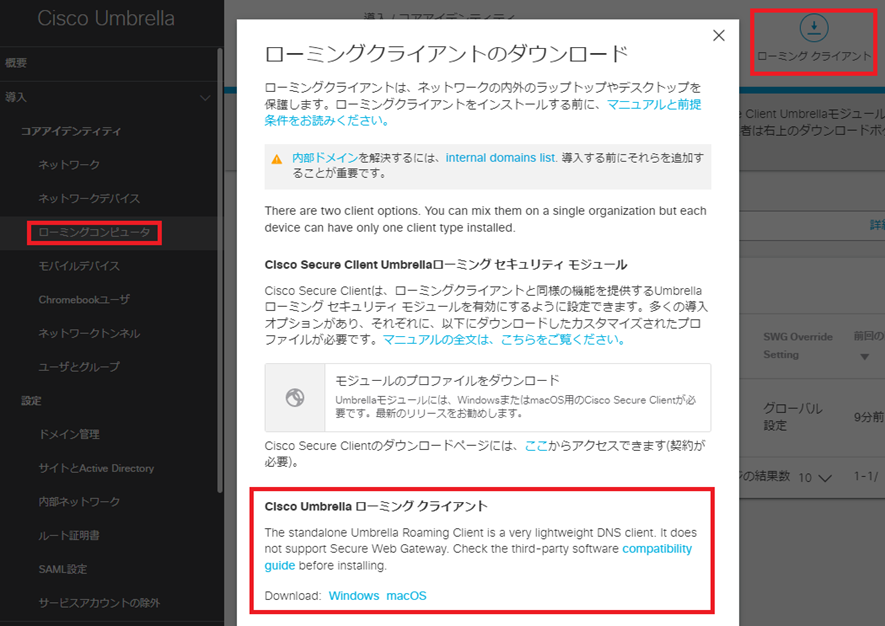This screenshot has width=885, height=626.
Task: Click the ローミングクライアントのダウンロード dialog title
Action: (x=446, y=54)
